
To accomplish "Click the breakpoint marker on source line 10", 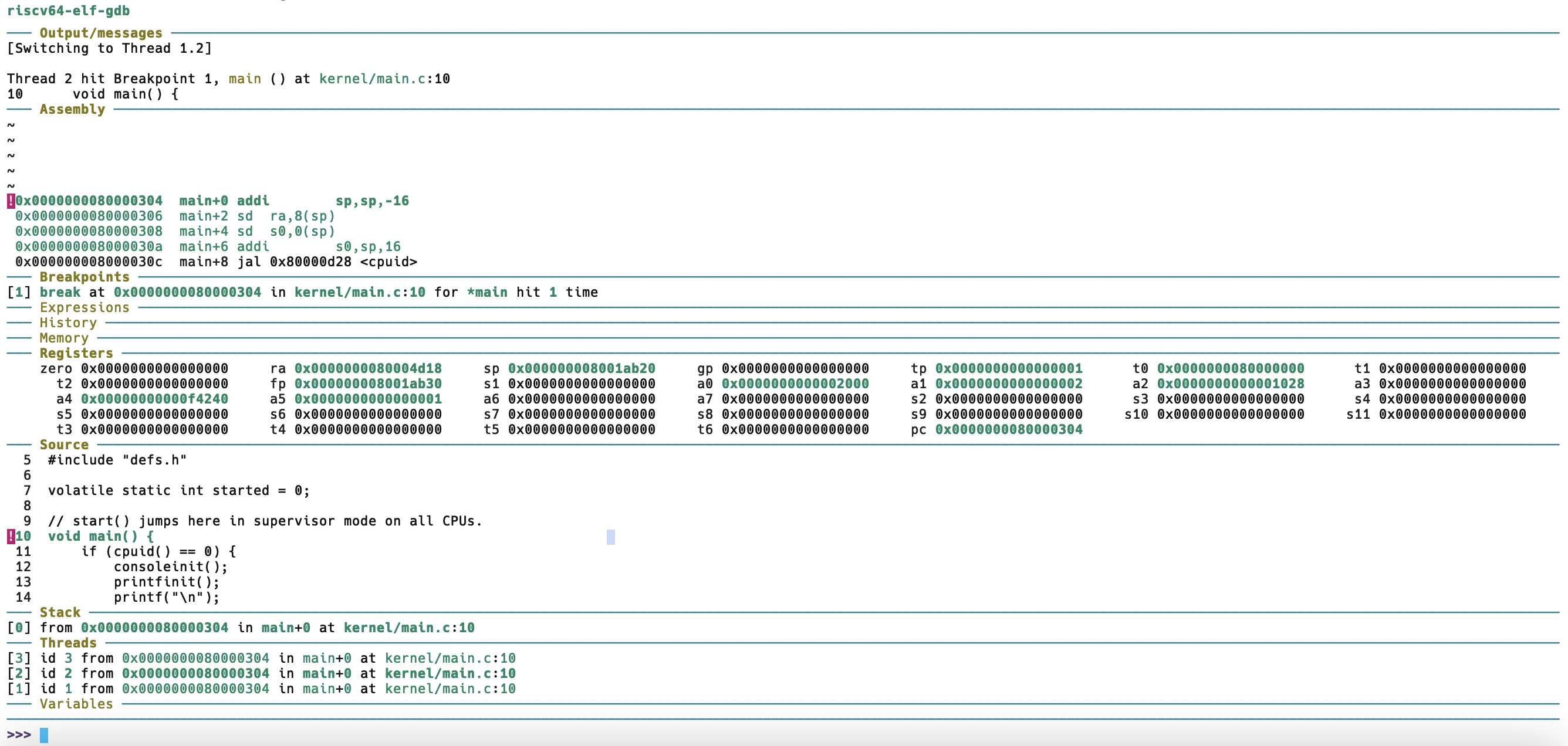I will click(x=11, y=536).
